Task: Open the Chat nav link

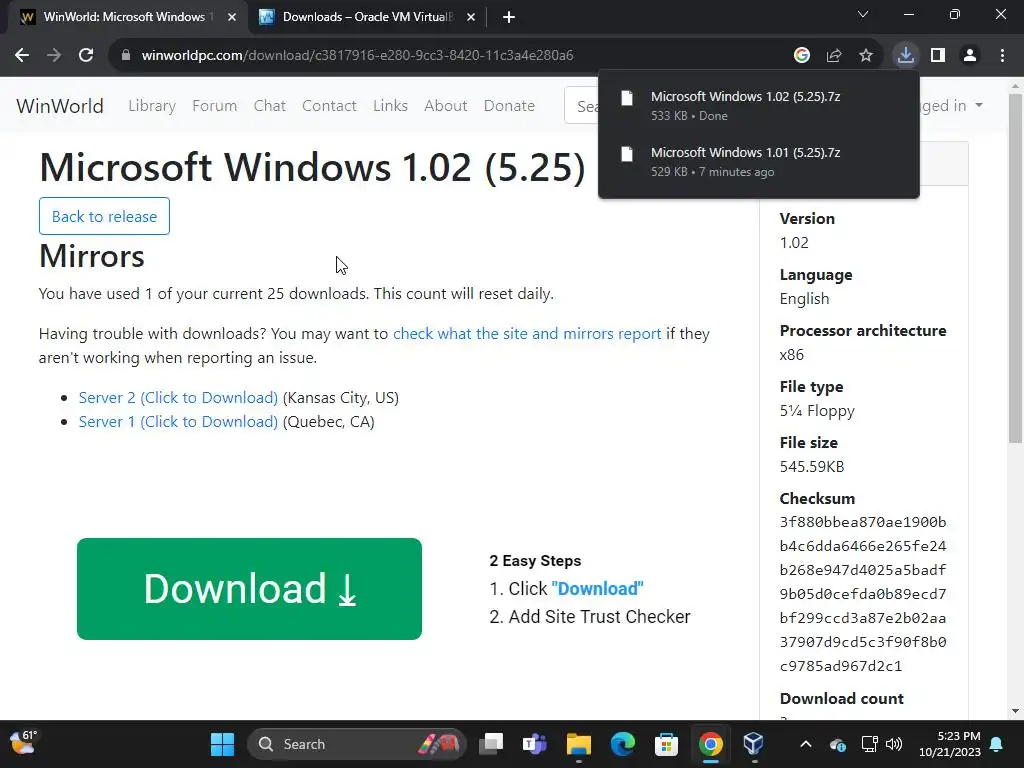Action: (270, 106)
